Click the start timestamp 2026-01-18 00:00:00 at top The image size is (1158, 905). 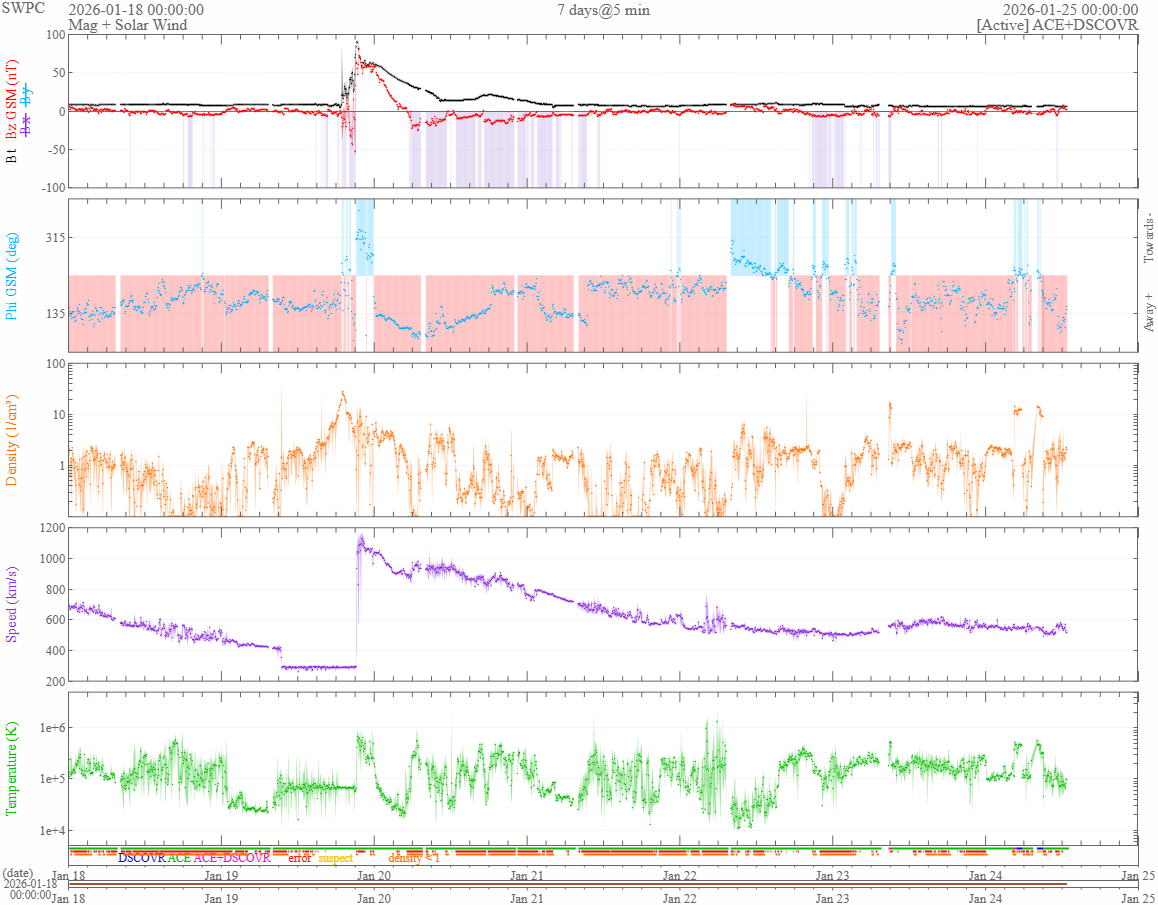(x=136, y=10)
